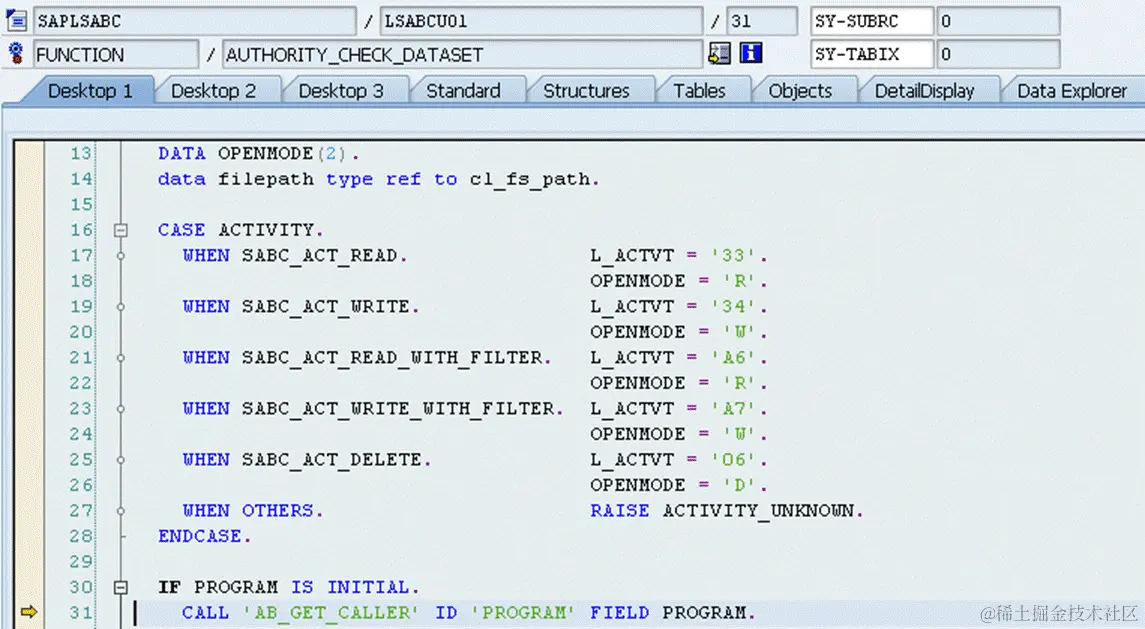Click the AUTHORITY_CHECK_DATASET field
Viewport: 1145px width, 629px height.
[462, 54]
